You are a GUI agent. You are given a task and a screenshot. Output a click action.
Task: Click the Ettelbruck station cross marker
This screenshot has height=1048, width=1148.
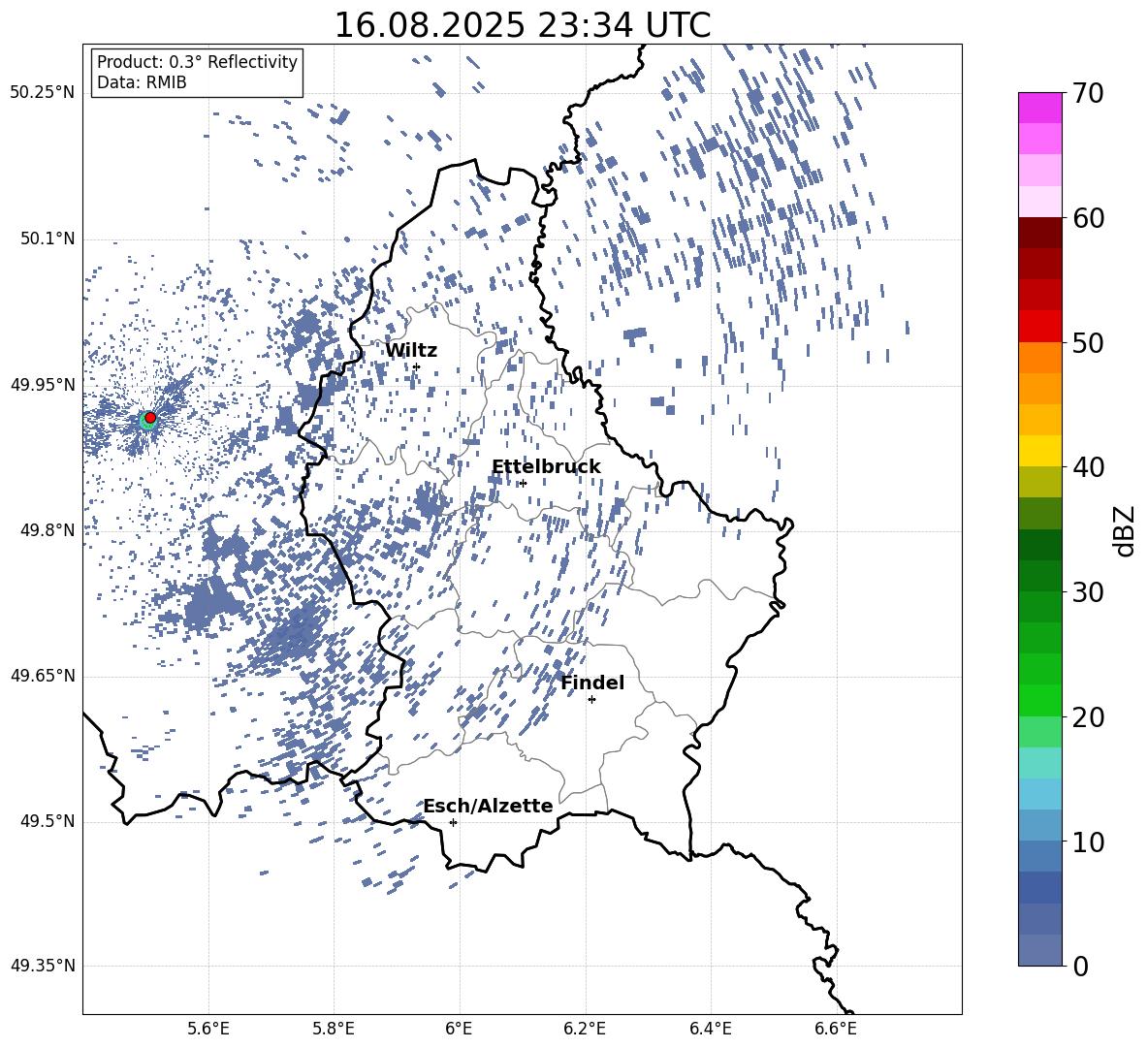(x=523, y=483)
